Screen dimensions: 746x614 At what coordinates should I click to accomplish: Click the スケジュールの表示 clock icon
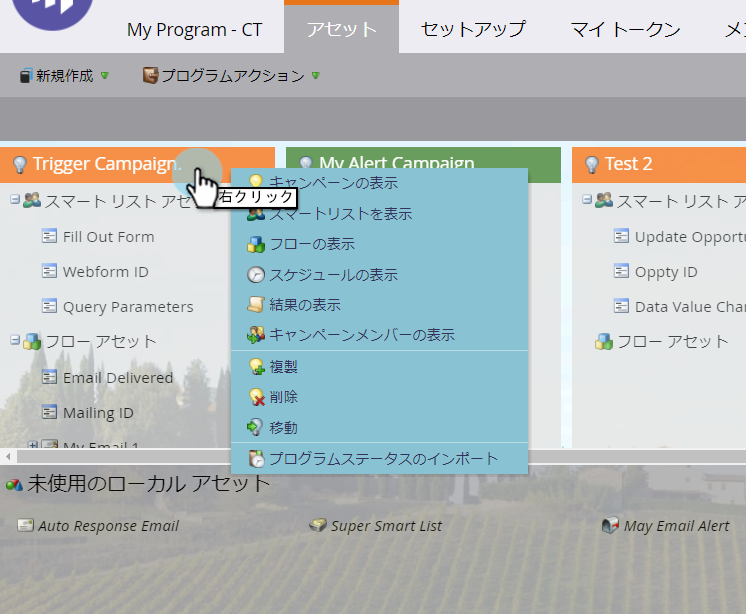(256, 275)
